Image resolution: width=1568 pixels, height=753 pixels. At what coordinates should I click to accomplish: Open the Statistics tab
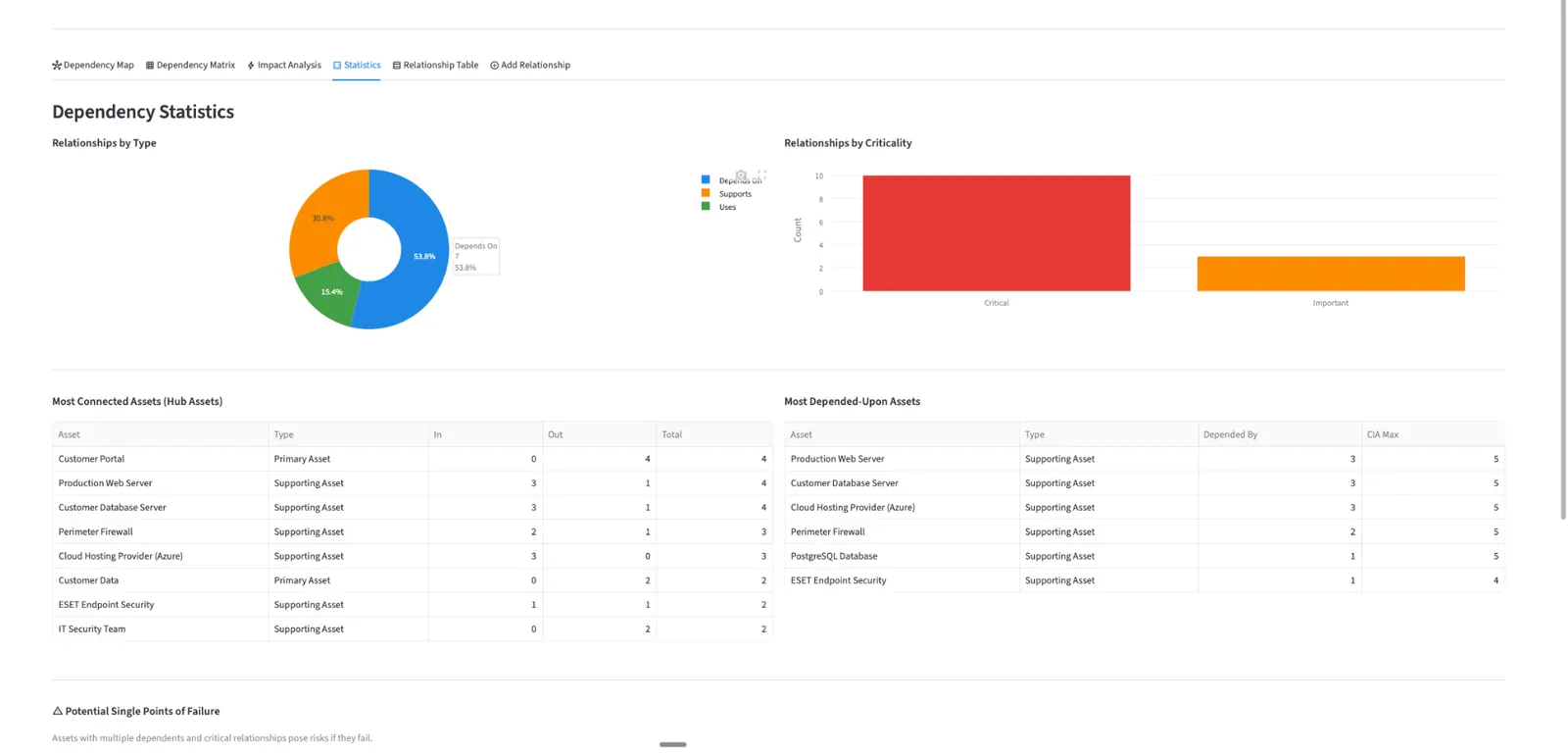coord(357,66)
